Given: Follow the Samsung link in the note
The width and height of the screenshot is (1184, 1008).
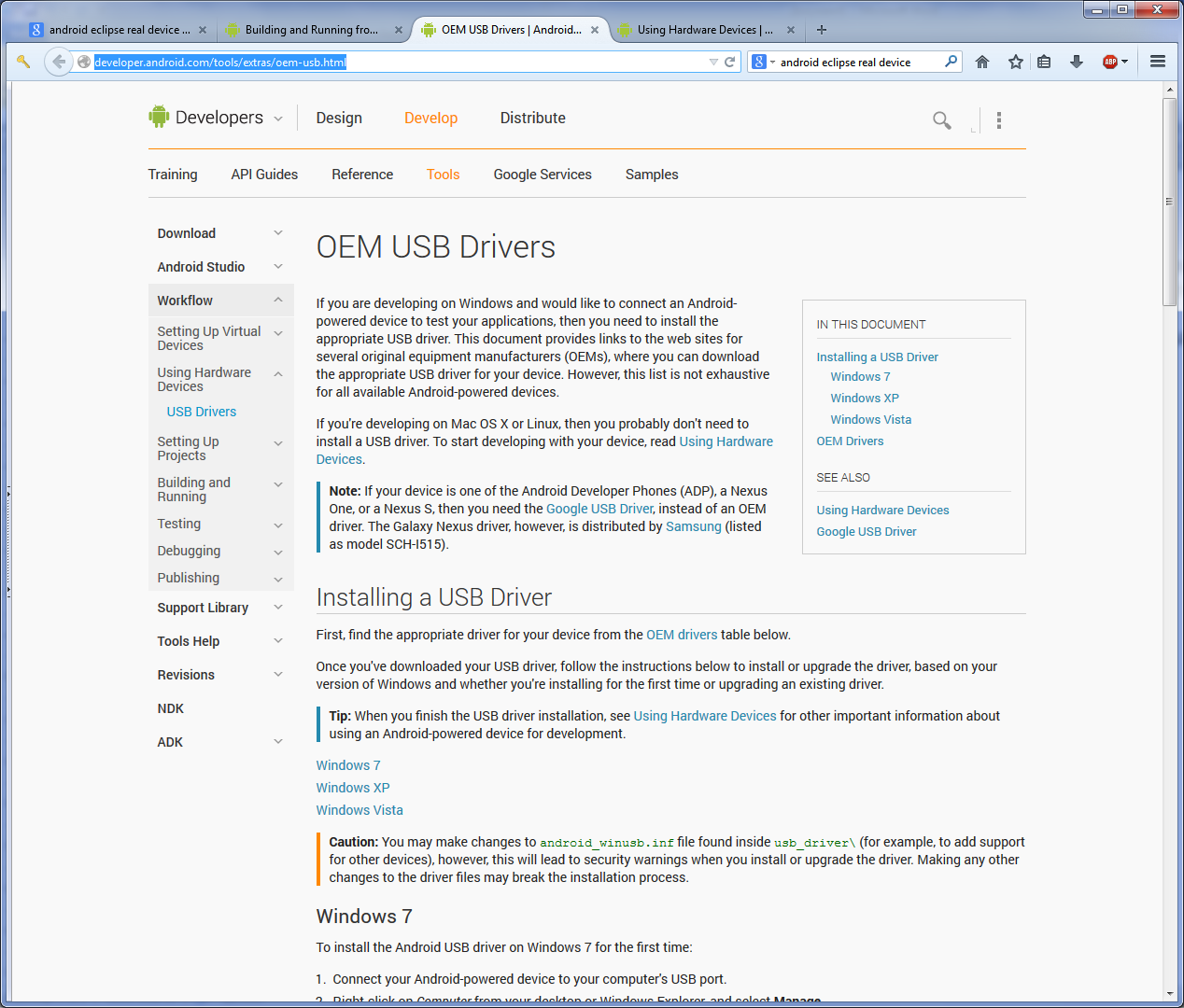Looking at the screenshot, I should pyautogui.click(x=694, y=526).
